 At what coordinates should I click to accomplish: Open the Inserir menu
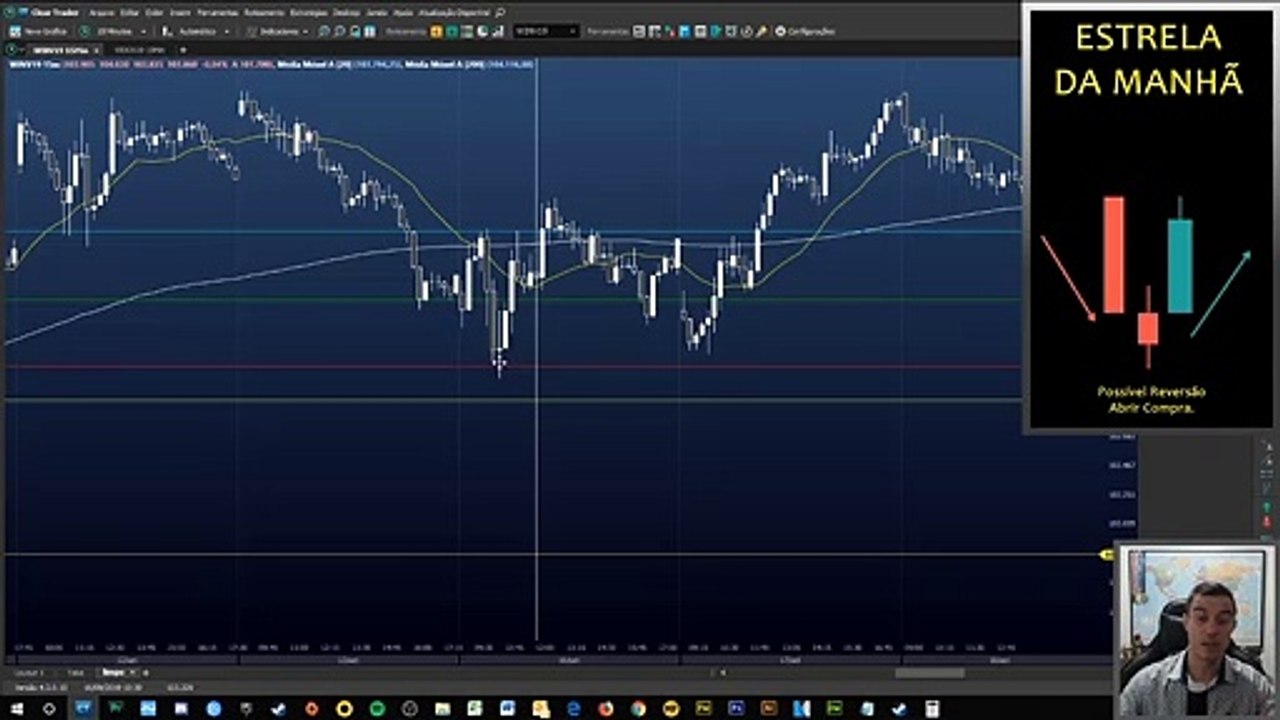(x=180, y=12)
